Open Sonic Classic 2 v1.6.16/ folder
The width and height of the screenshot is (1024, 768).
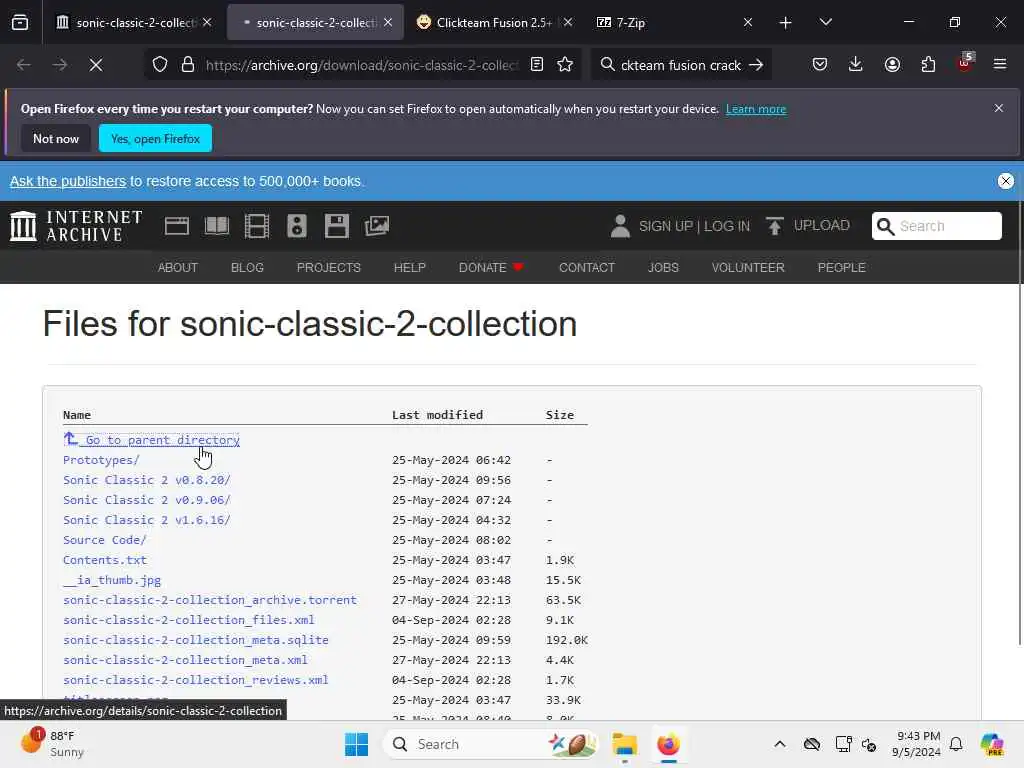[147, 520]
